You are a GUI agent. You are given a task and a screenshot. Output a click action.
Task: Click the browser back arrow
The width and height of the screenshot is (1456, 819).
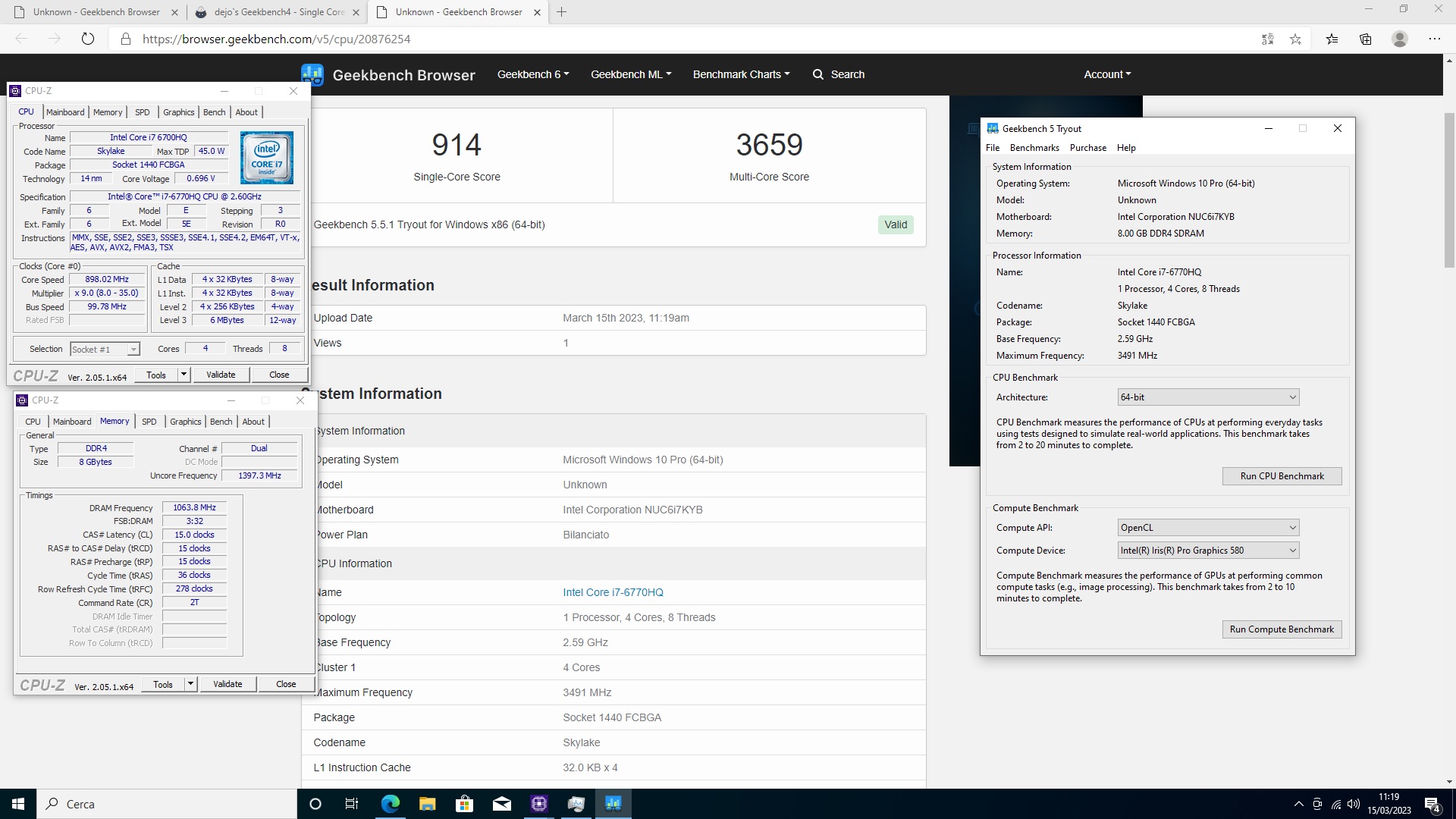click(x=21, y=39)
